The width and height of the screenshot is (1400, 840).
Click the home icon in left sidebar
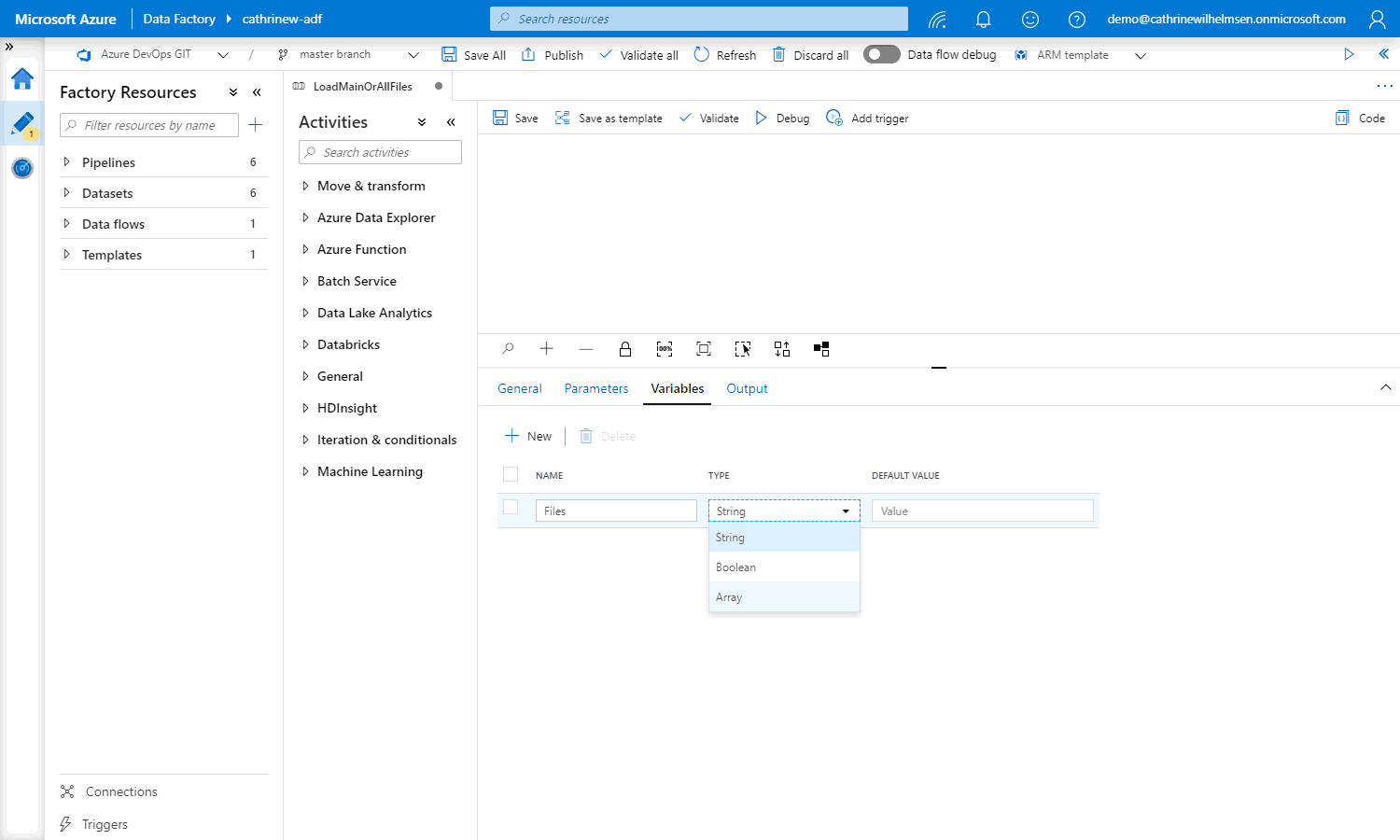point(22,79)
